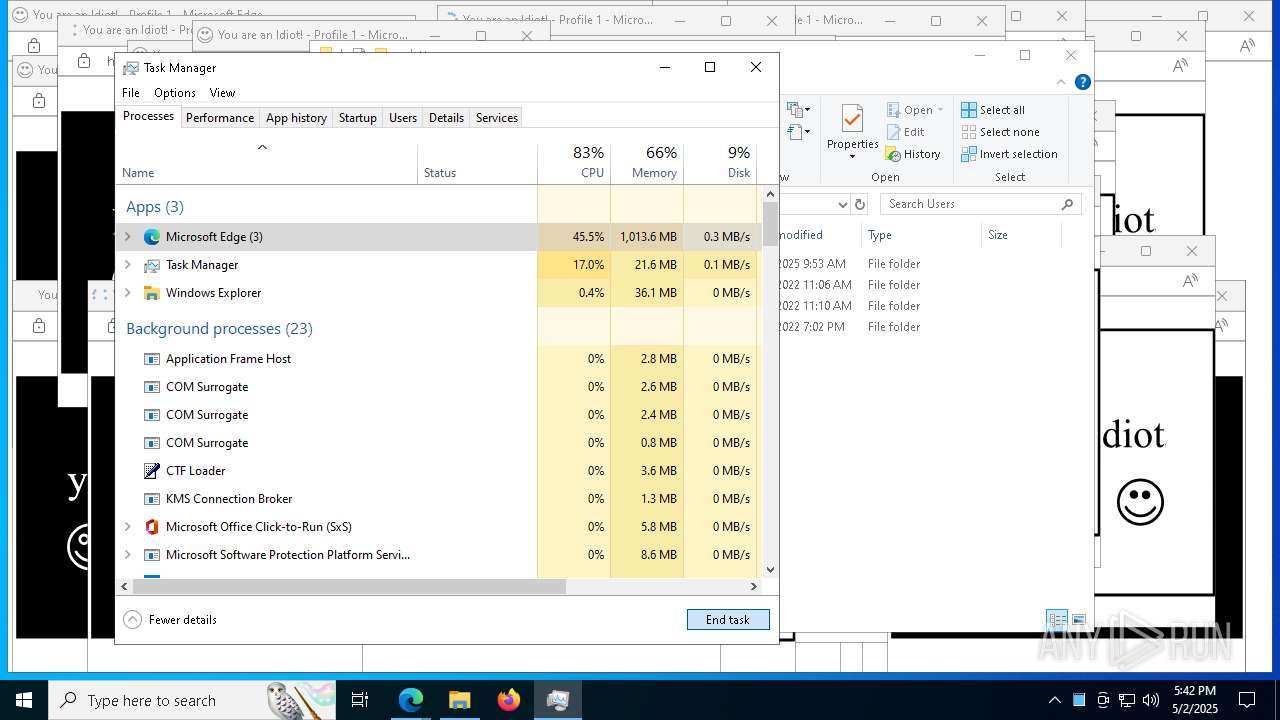Collapse the Explorer ribbon with chevron

coord(1061,82)
